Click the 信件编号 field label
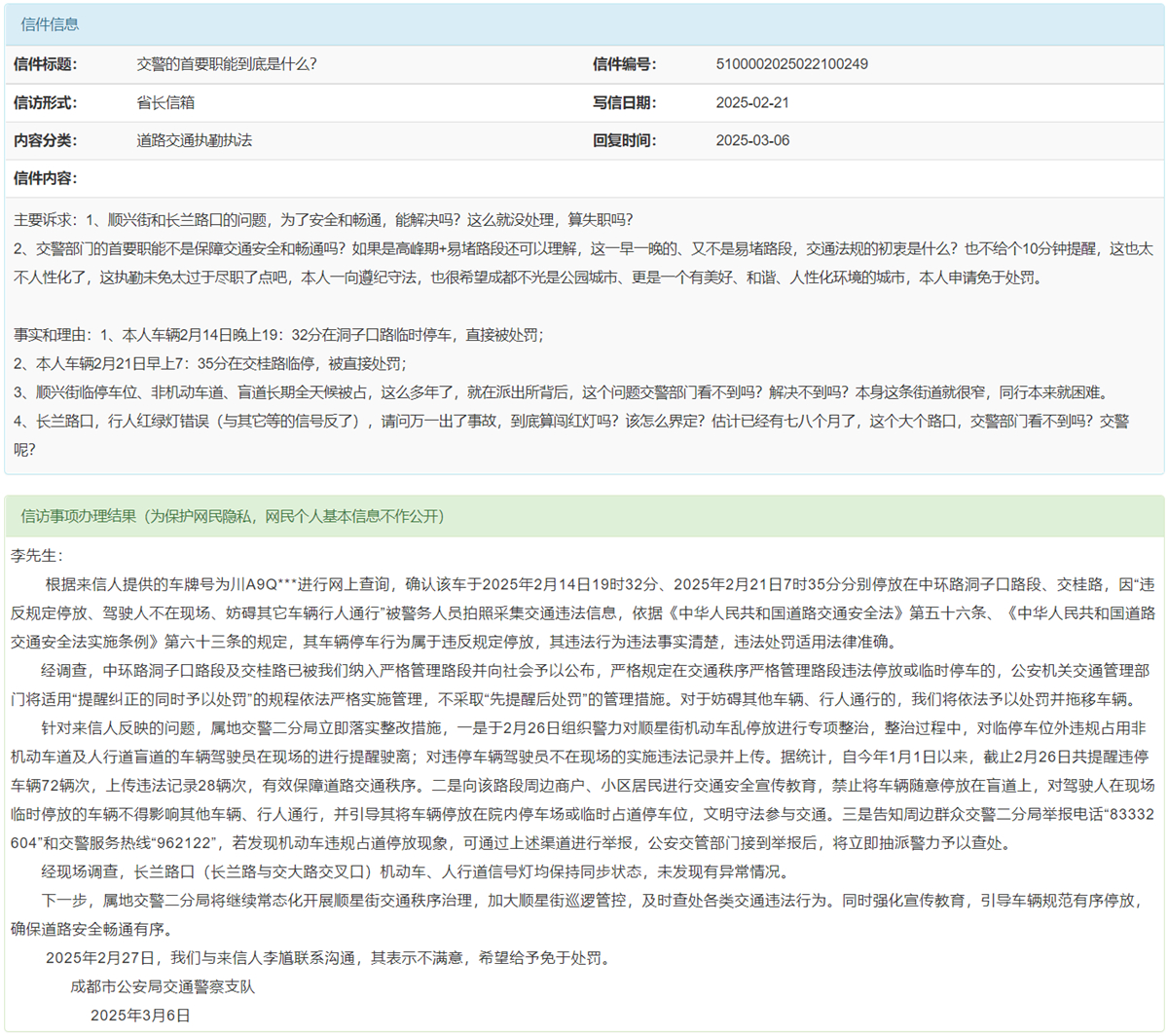Screen dimensions: 1168x1036 (624, 64)
